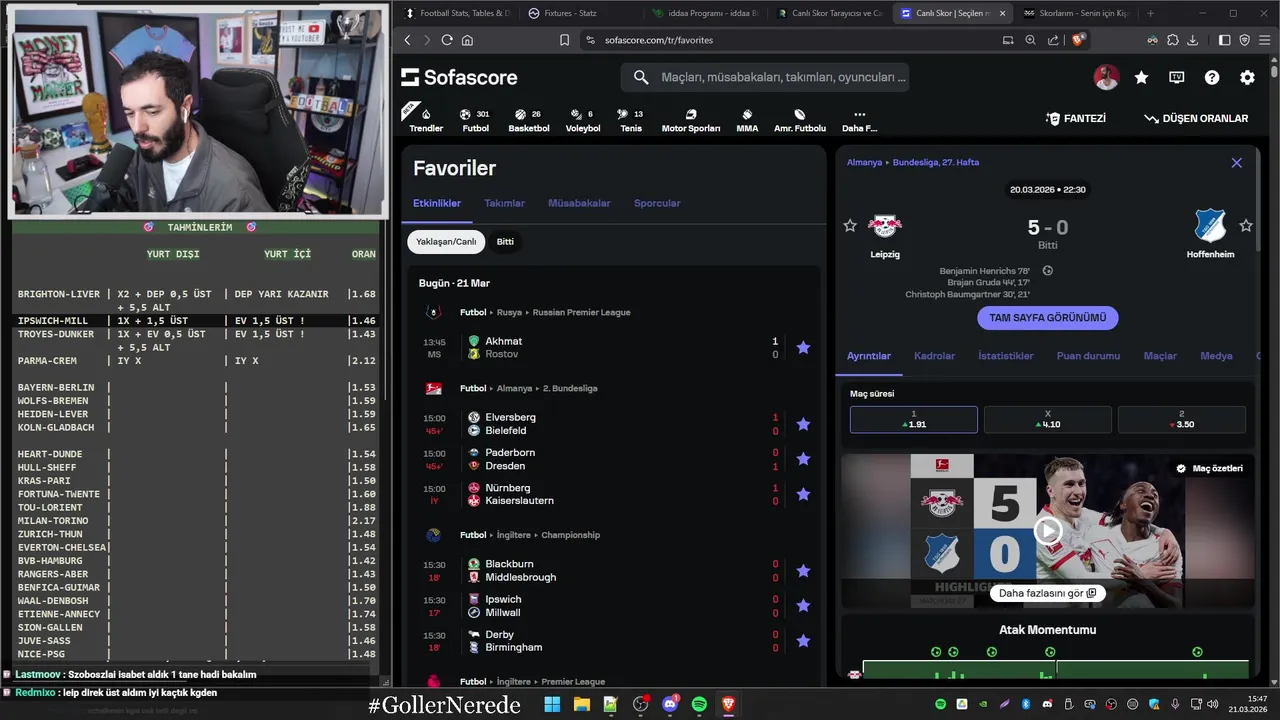Open Discord from the taskbar
1280x720 pixels.
[x=670, y=705]
